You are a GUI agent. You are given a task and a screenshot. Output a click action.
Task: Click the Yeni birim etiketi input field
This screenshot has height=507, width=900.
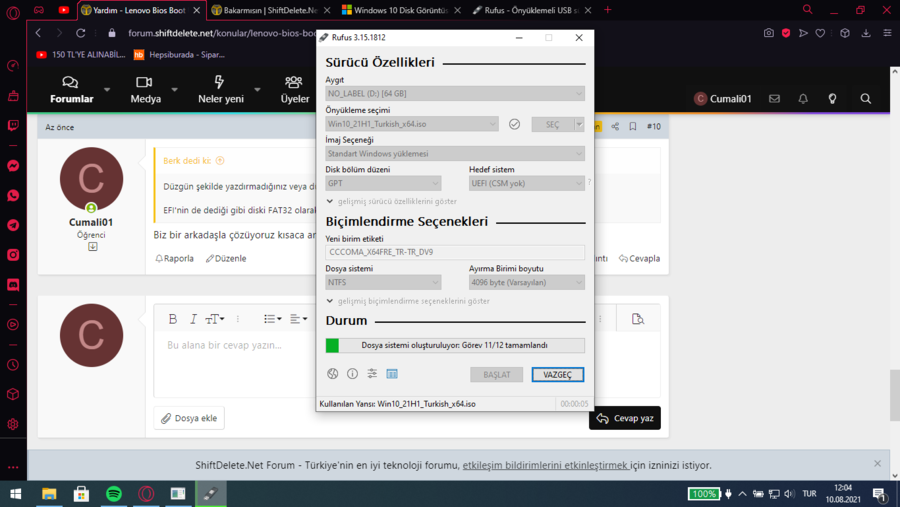click(455, 252)
